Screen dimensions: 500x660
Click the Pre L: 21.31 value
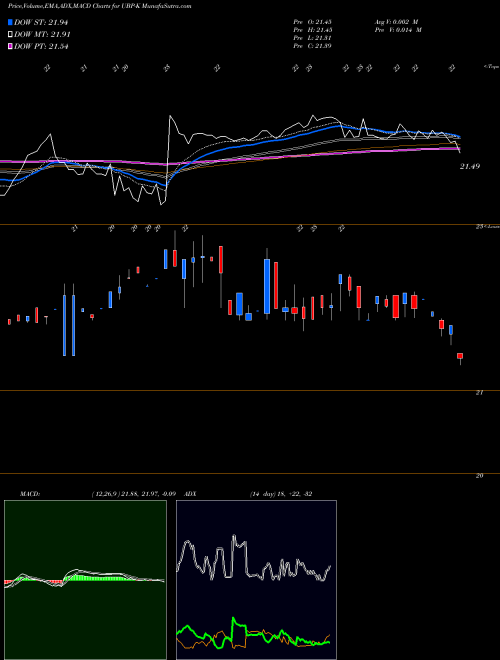click(x=312, y=38)
